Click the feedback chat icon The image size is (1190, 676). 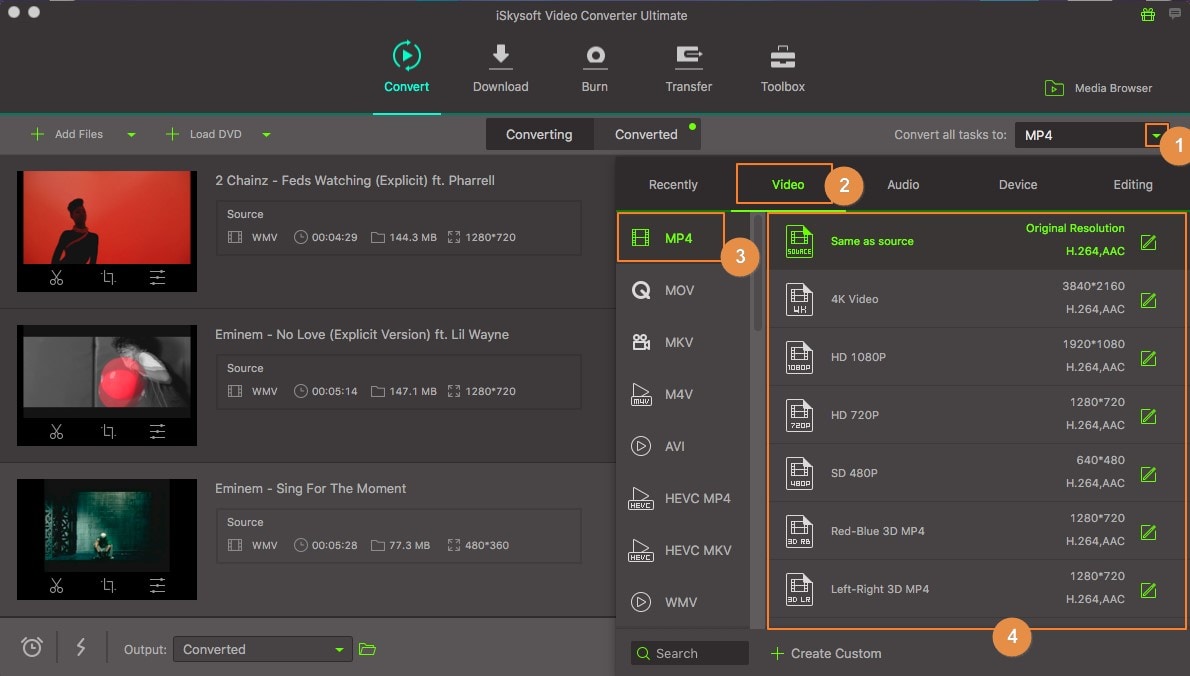click(x=1175, y=14)
